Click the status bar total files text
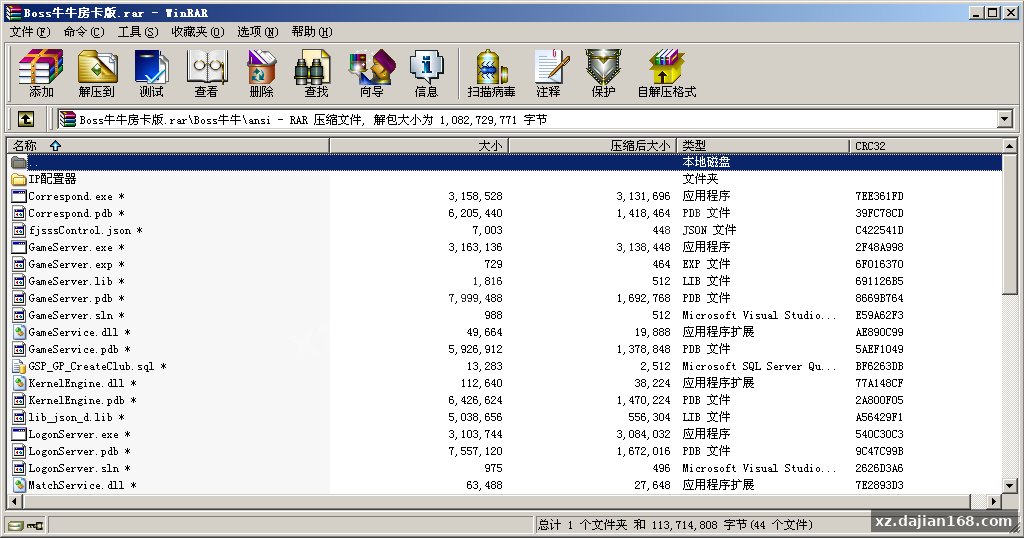 pos(675,524)
